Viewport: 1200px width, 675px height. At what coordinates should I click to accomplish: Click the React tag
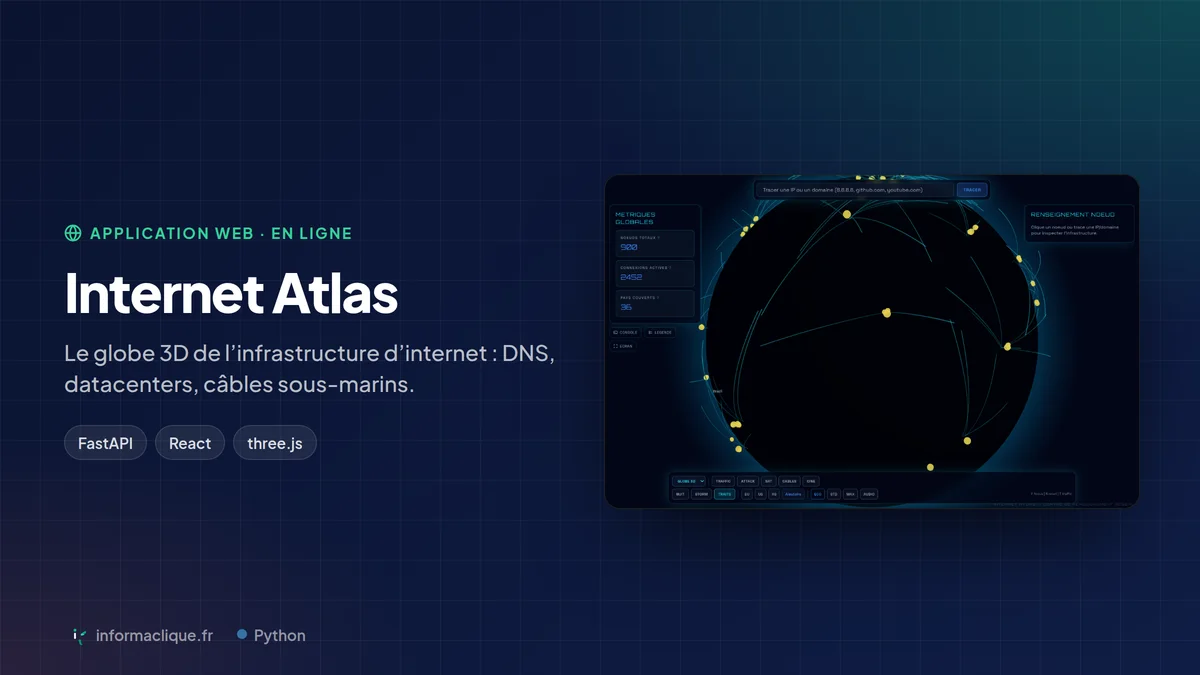click(x=190, y=443)
